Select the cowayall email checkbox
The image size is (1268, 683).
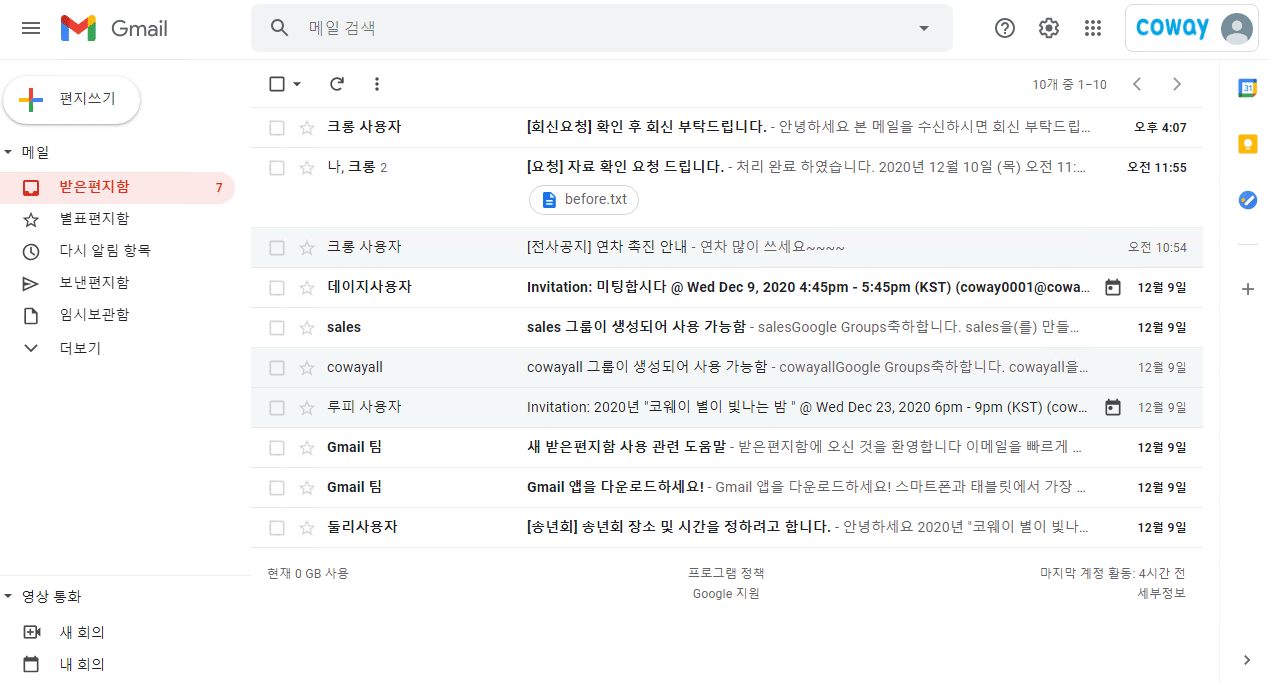(x=277, y=368)
